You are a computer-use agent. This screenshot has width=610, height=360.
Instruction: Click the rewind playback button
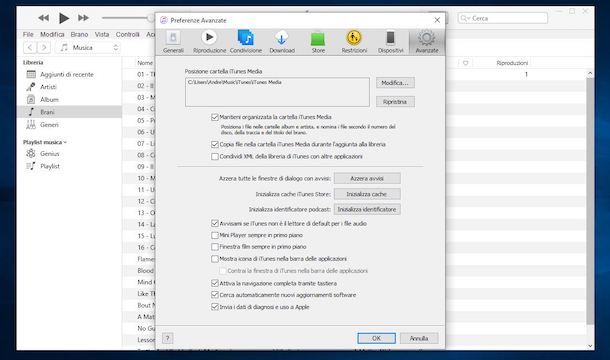coord(44,18)
